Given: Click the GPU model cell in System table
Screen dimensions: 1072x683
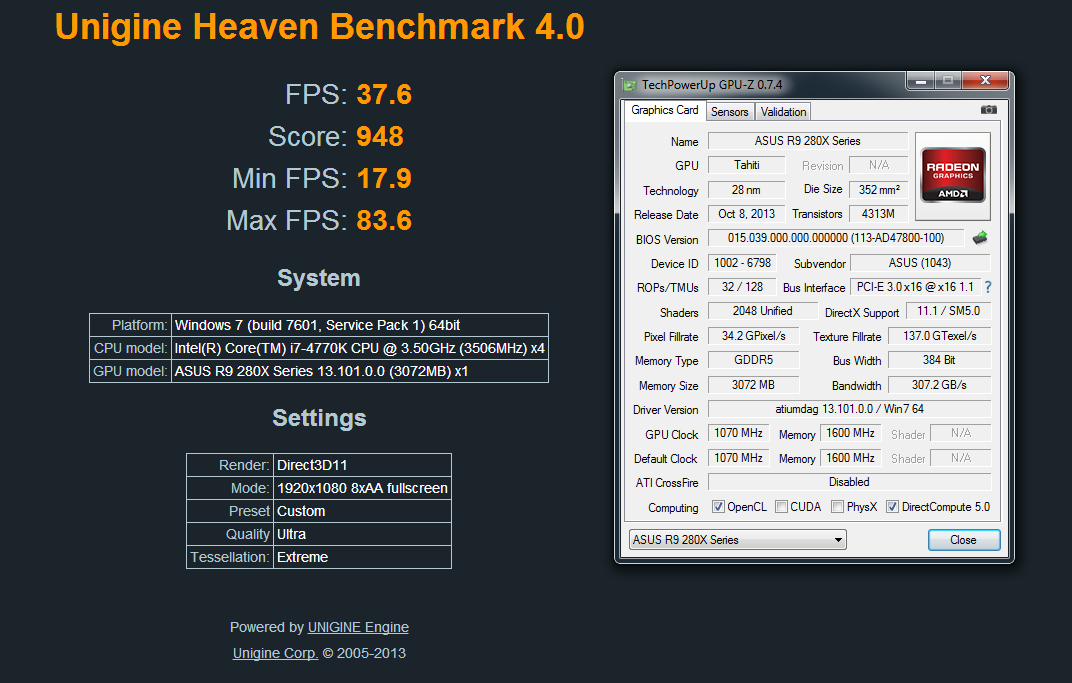Looking at the screenshot, I should click(x=360, y=371).
